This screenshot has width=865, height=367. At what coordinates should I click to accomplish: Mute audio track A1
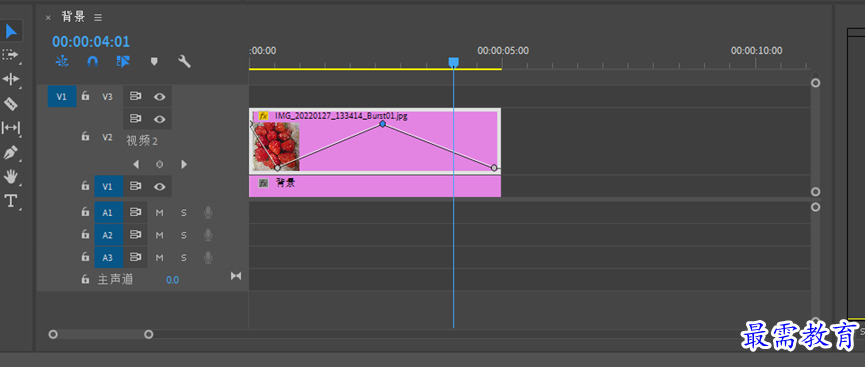click(159, 212)
